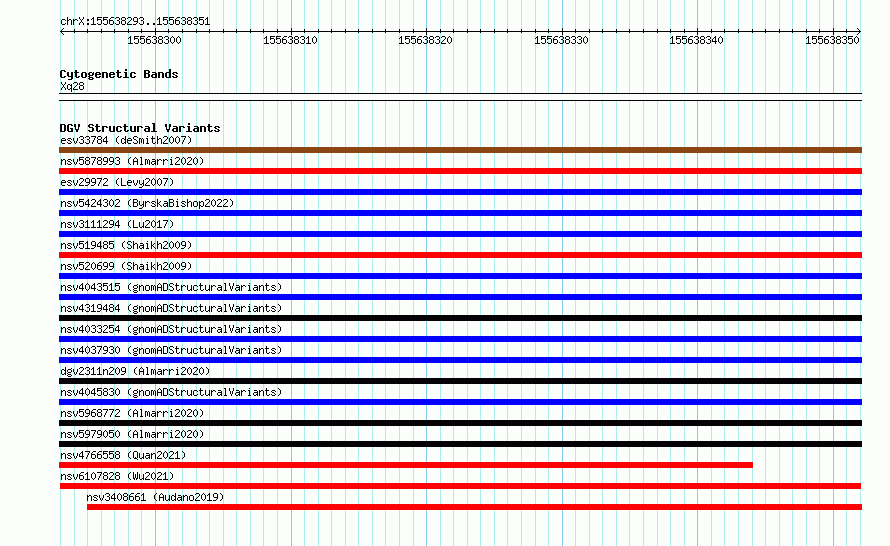Image resolution: width=890 pixels, height=546 pixels.
Task: Click the blue nsv4043515 variant bar
Action: (460, 297)
